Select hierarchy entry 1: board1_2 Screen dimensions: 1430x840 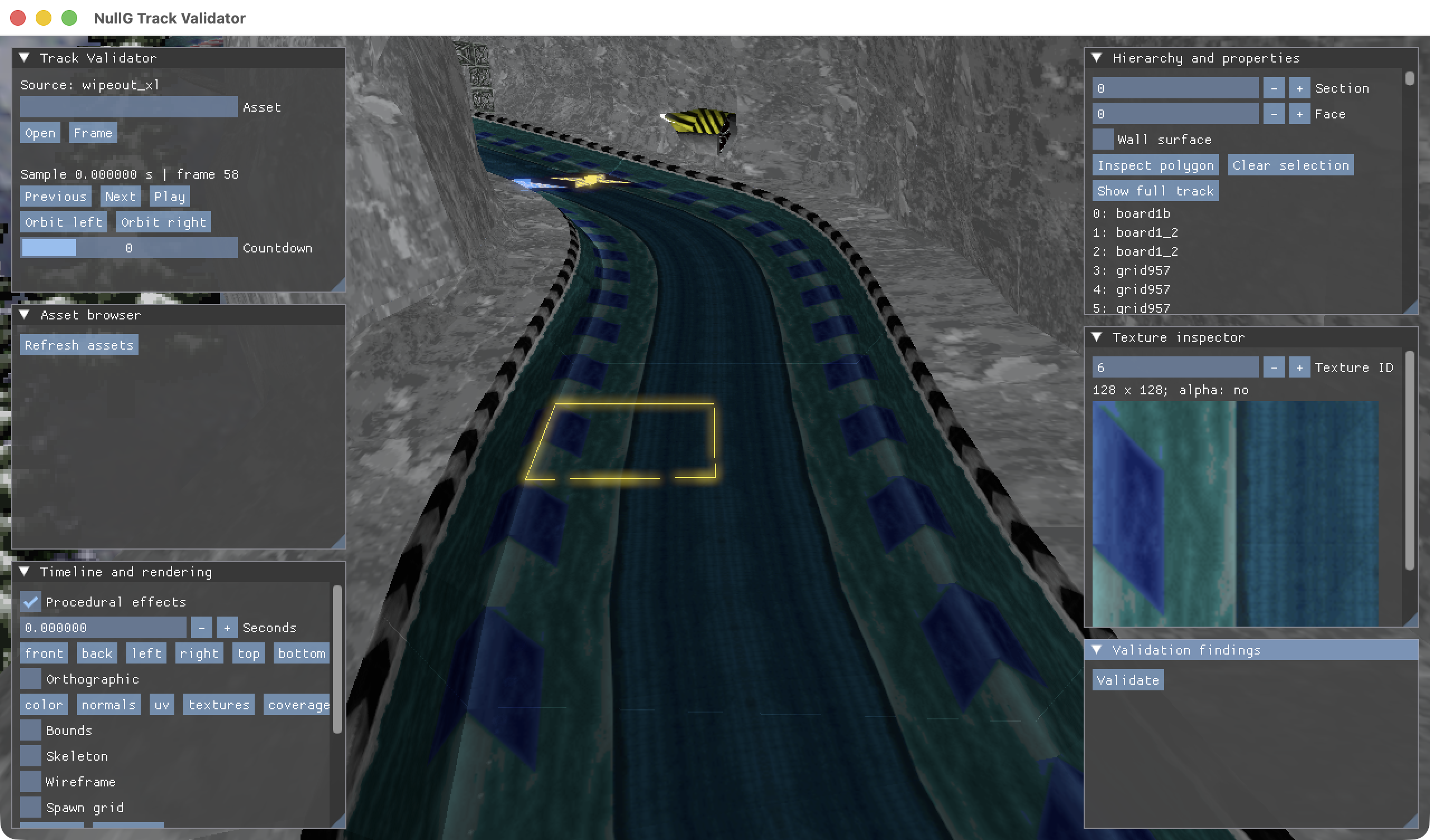tap(1136, 232)
